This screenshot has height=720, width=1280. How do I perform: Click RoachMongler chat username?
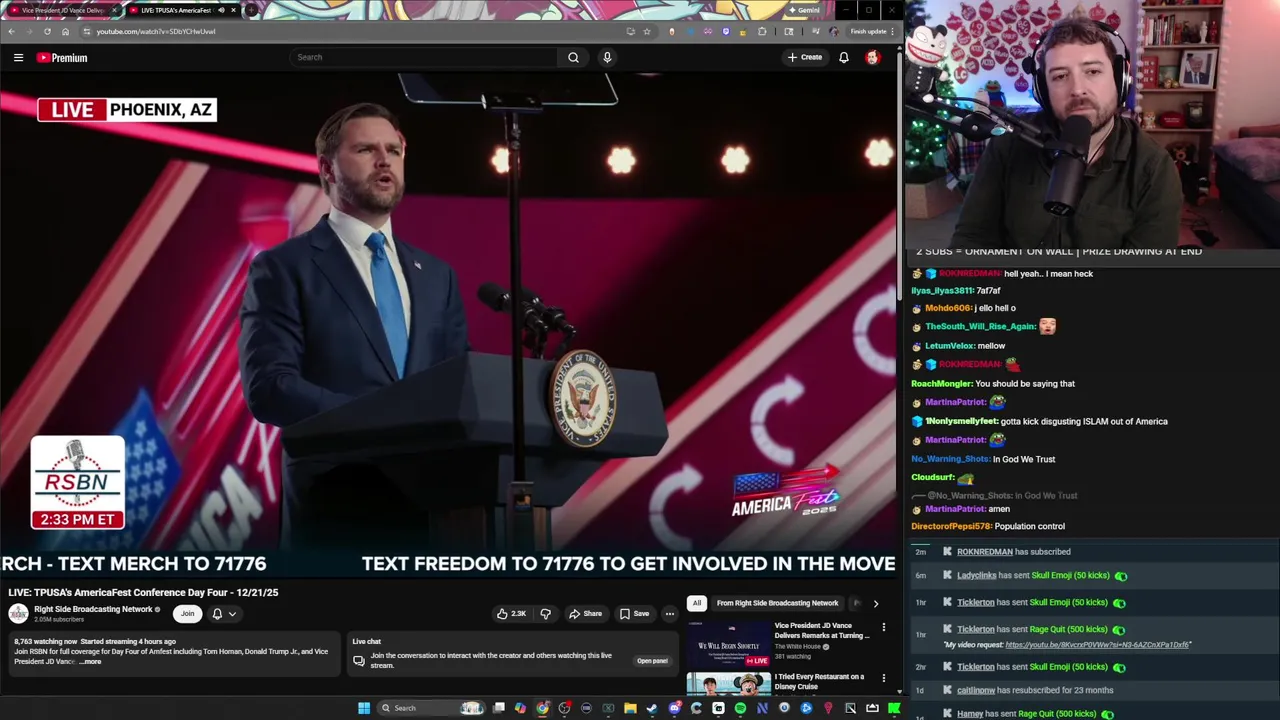pyautogui.click(x=941, y=384)
